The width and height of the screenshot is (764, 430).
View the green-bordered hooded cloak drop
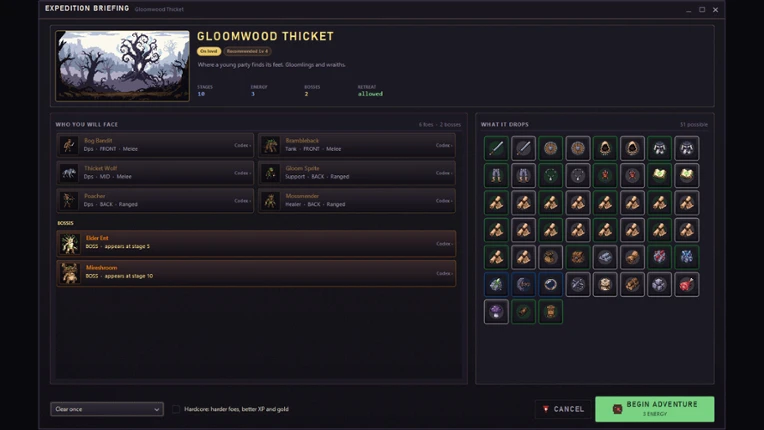coord(605,148)
